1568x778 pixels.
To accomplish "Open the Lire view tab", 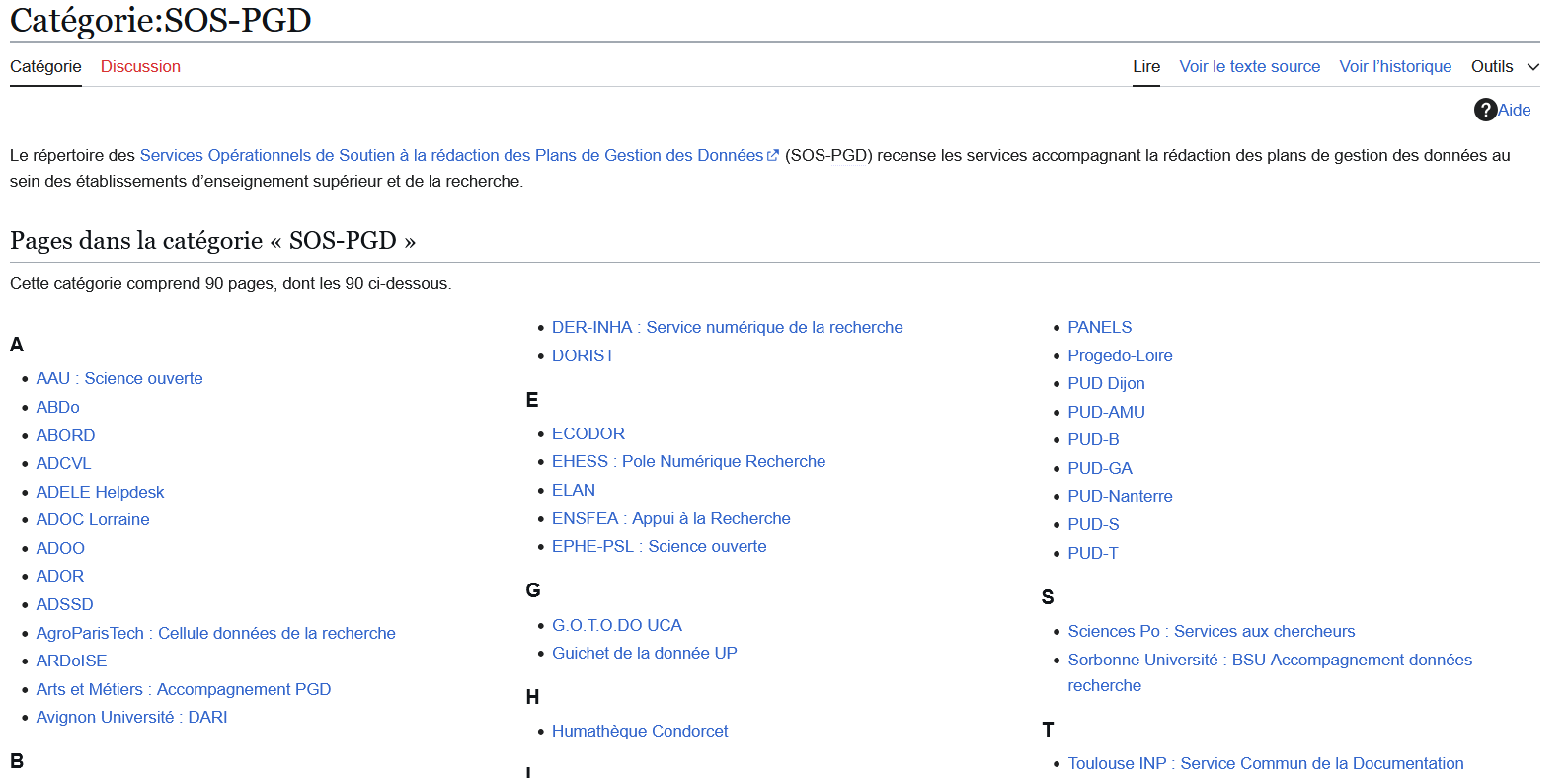I will pos(1145,66).
